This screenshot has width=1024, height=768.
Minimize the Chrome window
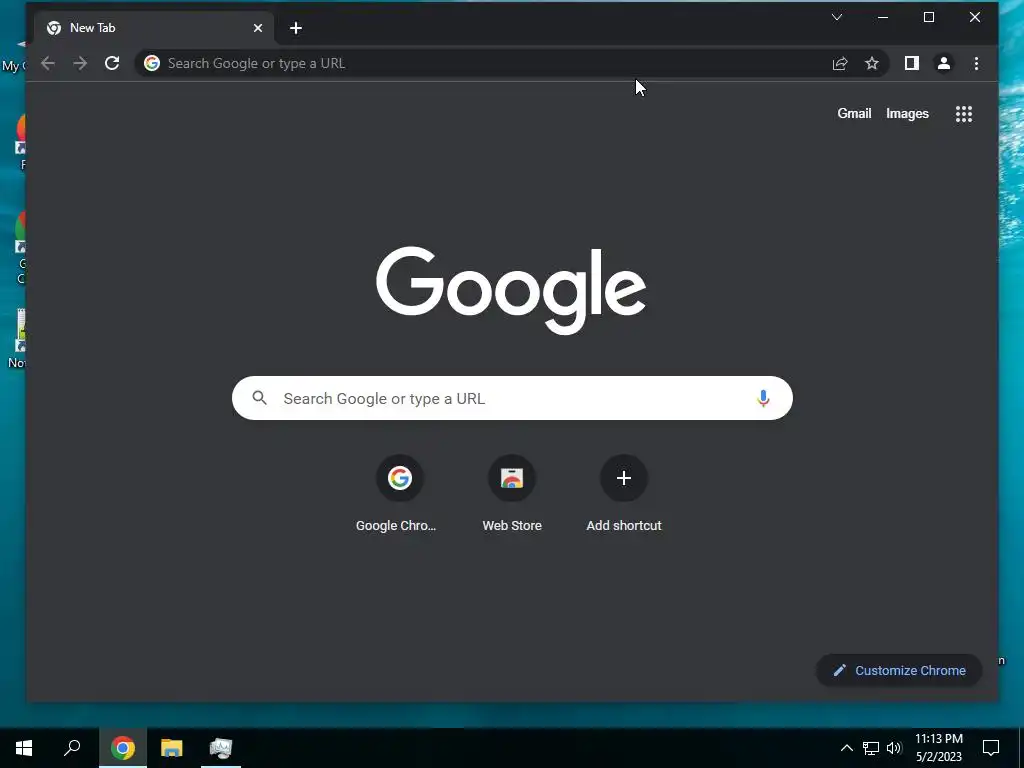(883, 18)
